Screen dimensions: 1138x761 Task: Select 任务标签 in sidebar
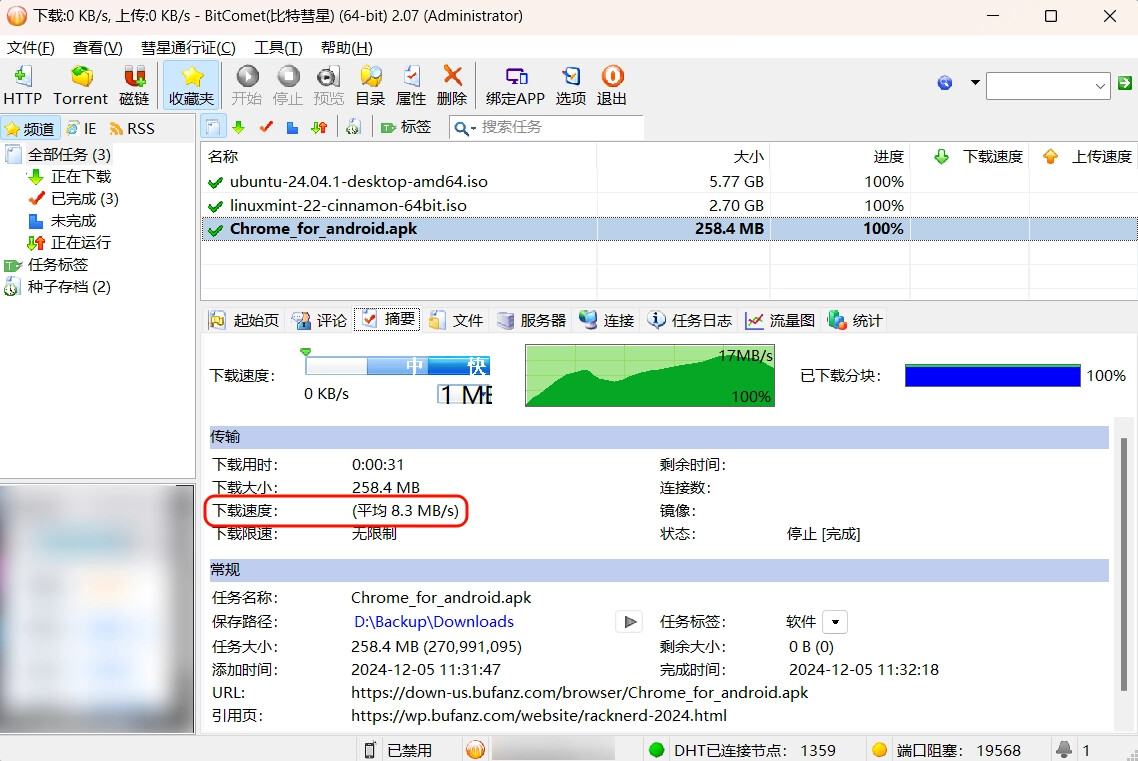point(57,265)
